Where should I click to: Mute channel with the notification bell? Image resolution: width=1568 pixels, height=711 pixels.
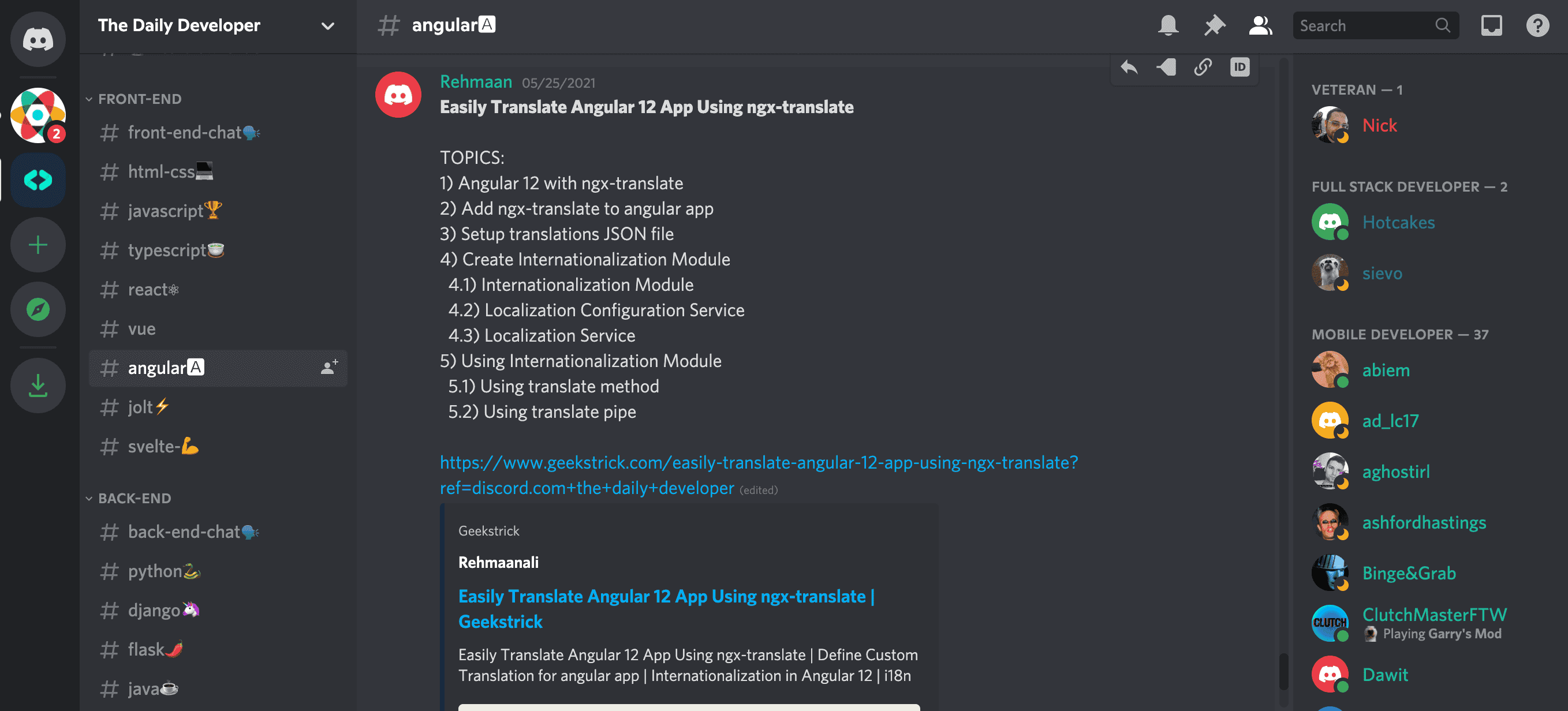[x=1167, y=25]
